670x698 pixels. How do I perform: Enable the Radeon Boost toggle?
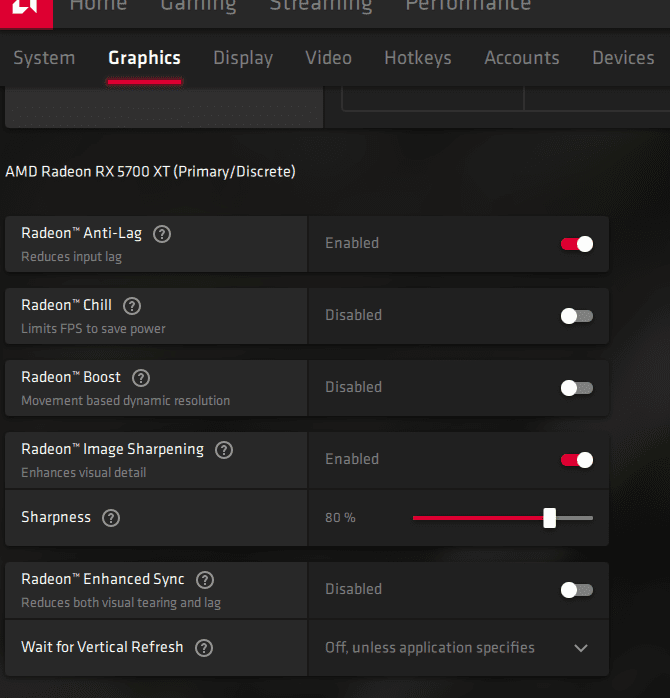pos(577,388)
